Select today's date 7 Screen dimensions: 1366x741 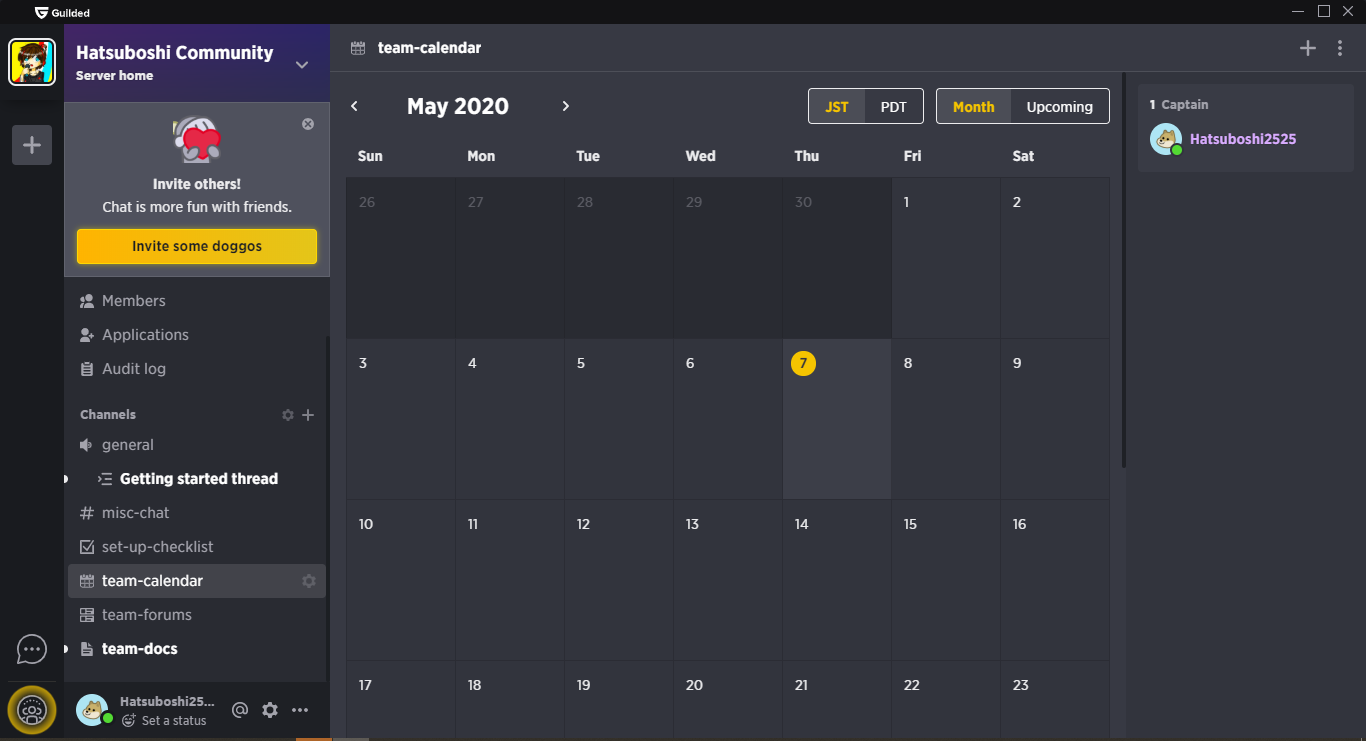(x=803, y=364)
